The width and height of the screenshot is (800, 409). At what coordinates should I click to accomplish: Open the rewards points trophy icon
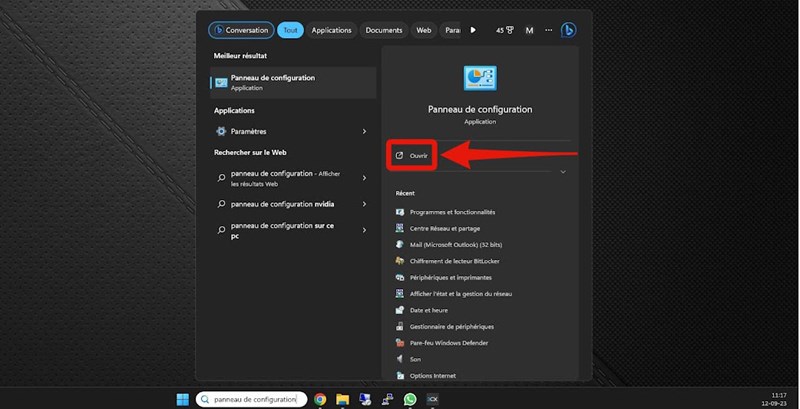click(x=511, y=30)
